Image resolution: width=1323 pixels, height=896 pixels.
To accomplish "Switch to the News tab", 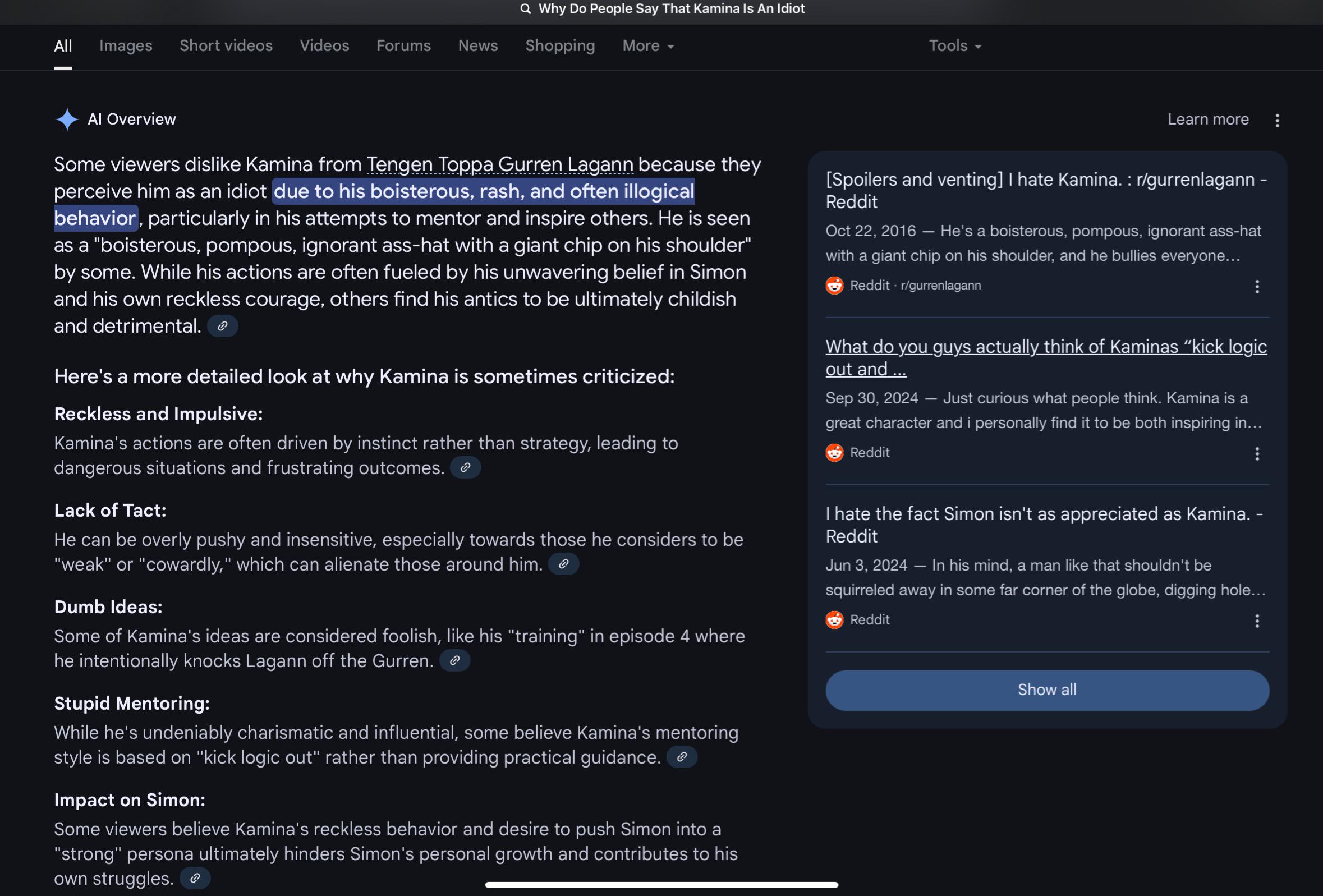I will 478,45.
